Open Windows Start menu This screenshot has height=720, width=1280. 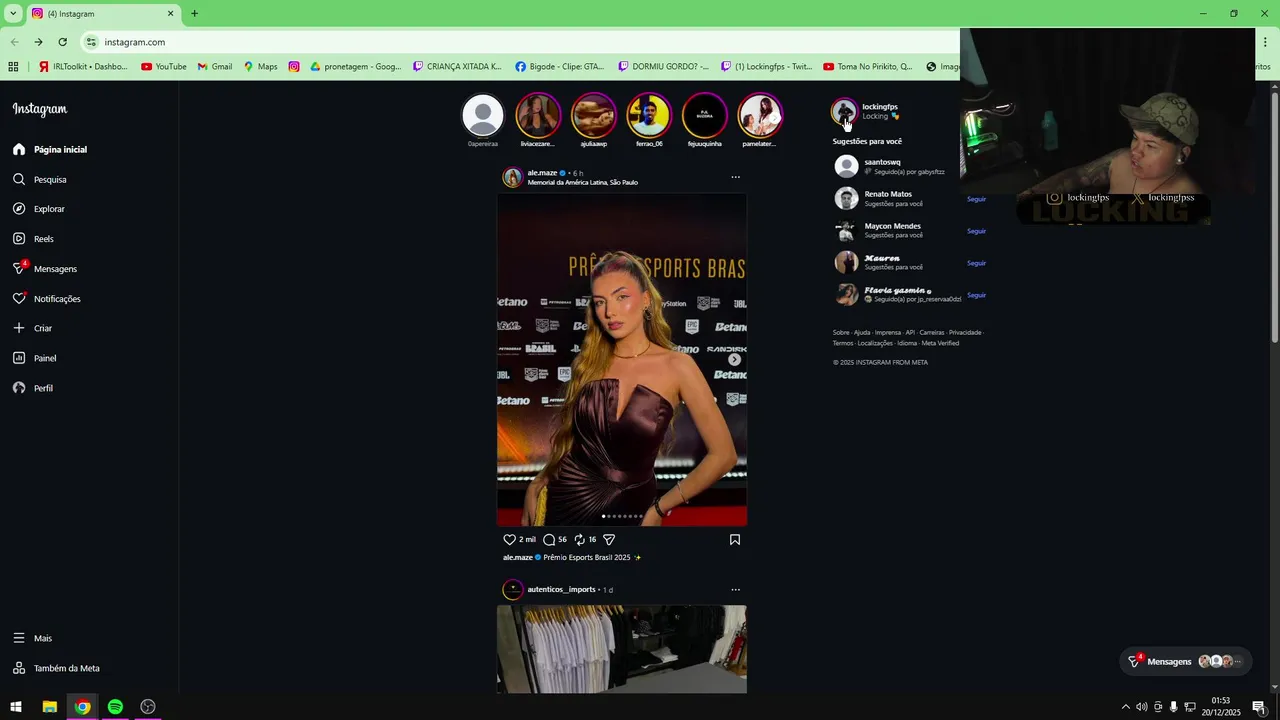click(x=16, y=707)
